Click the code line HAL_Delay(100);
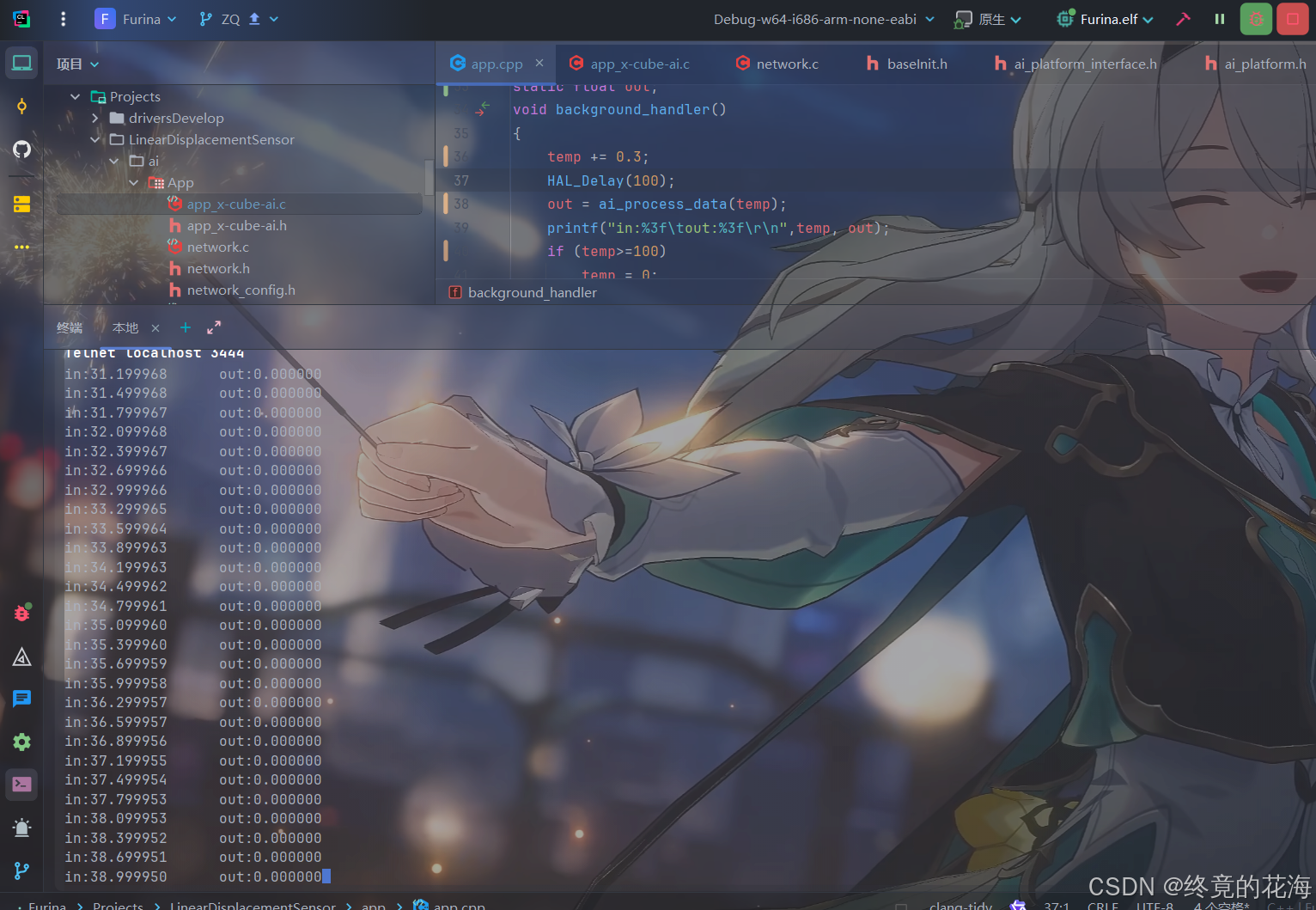1316x910 pixels. point(611,180)
